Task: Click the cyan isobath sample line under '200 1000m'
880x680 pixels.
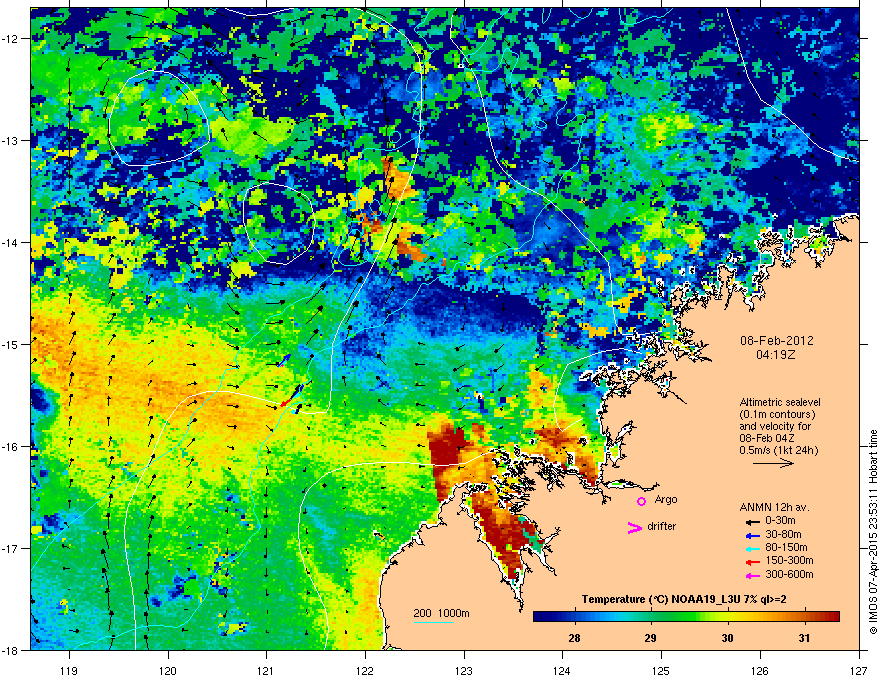Action: pyautogui.click(x=434, y=622)
